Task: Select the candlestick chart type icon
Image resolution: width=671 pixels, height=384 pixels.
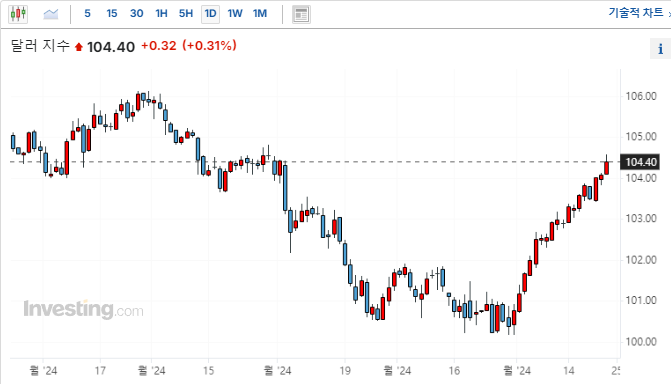Action: click(18, 14)
